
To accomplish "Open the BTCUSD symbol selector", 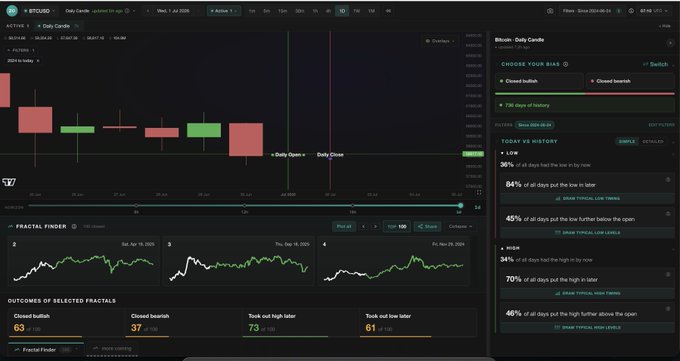I will pyautogui.click(x=39, y=11).
